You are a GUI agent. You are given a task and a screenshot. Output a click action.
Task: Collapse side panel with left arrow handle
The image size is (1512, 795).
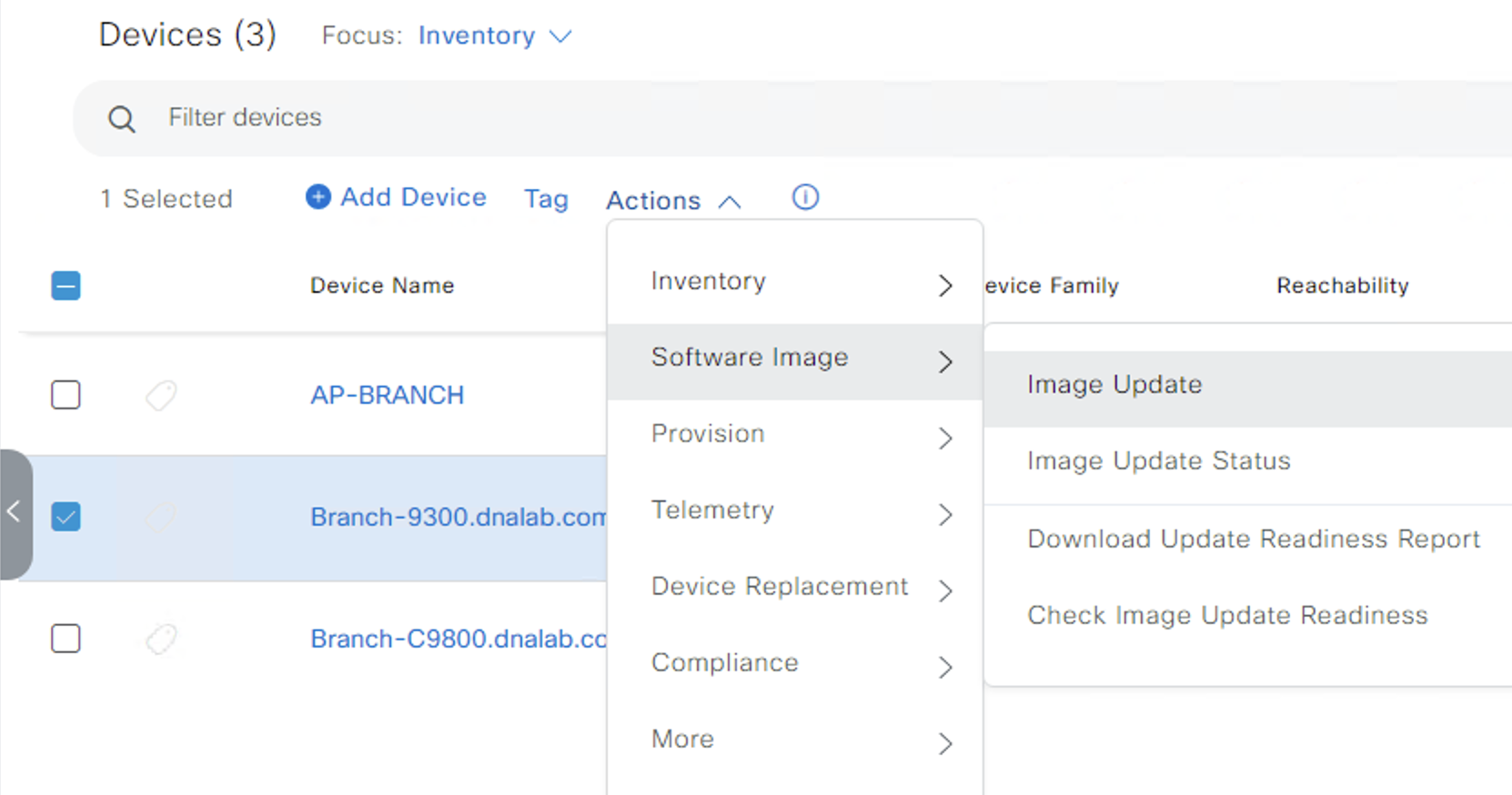[15, 513]
